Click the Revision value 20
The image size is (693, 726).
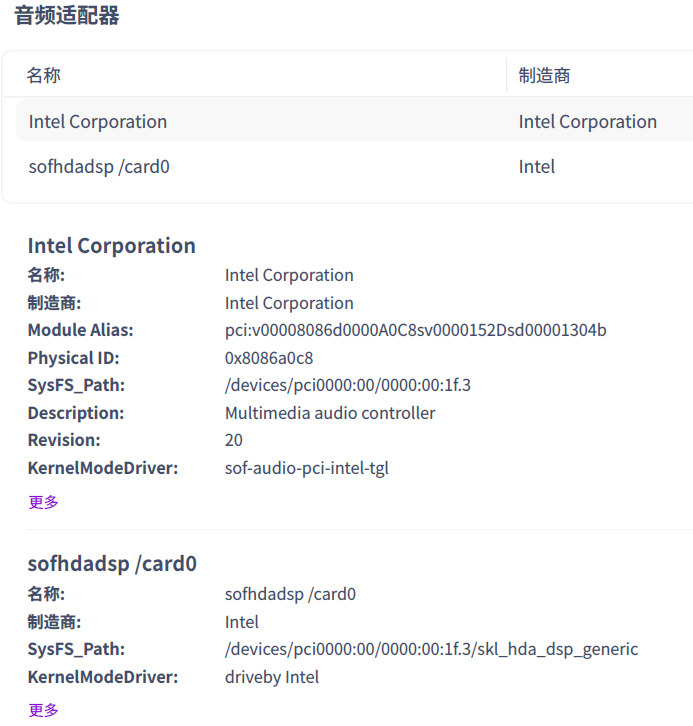coord(234,440)
